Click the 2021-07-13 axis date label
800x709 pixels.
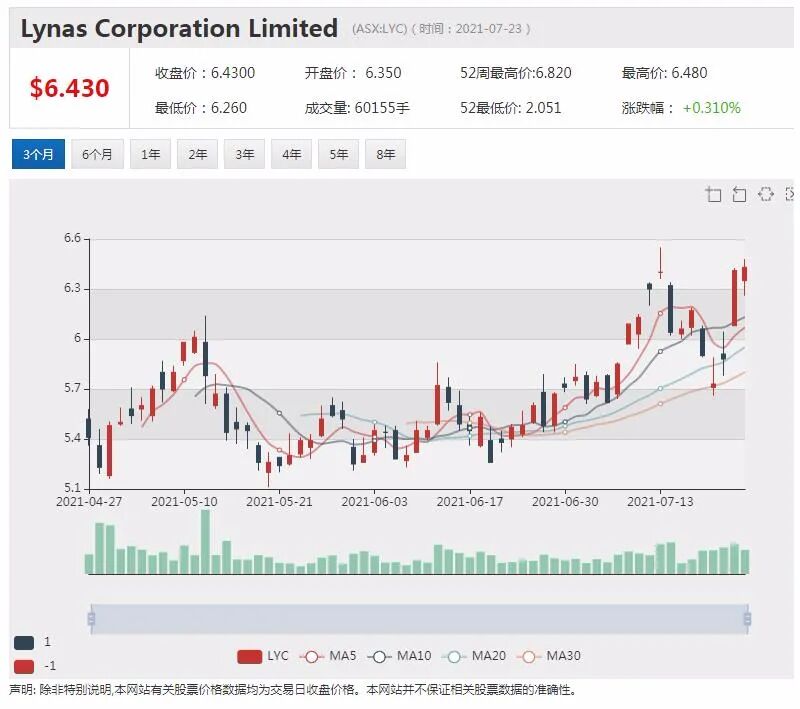coord(660,502)
